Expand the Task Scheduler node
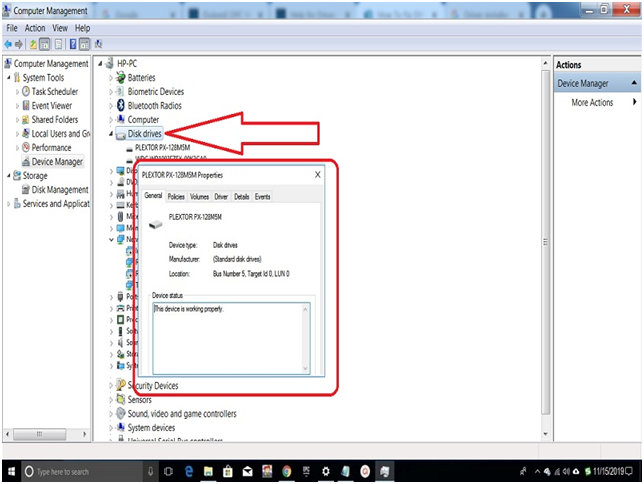The width and height of the screenshot is (644, 484). point(17,92)
